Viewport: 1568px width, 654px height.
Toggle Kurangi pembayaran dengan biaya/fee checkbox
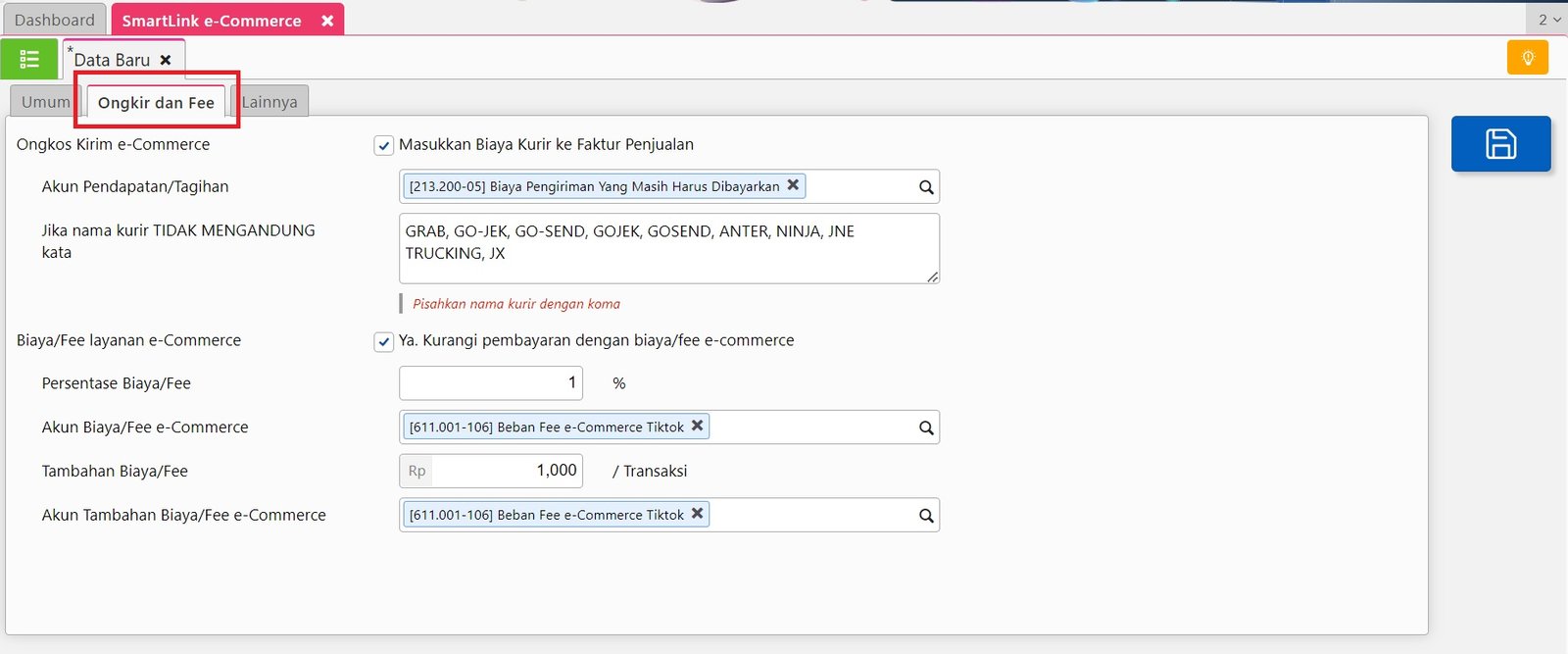384,342
